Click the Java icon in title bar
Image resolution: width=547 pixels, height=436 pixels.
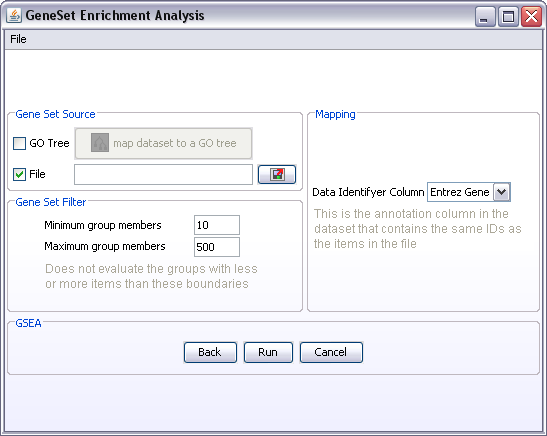pos(14,15)
